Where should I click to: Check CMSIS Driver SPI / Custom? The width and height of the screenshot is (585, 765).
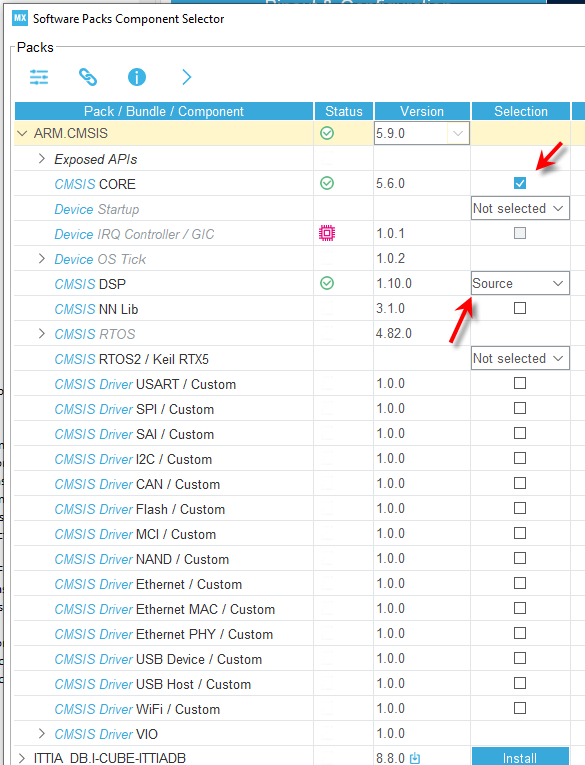(520, 408)
